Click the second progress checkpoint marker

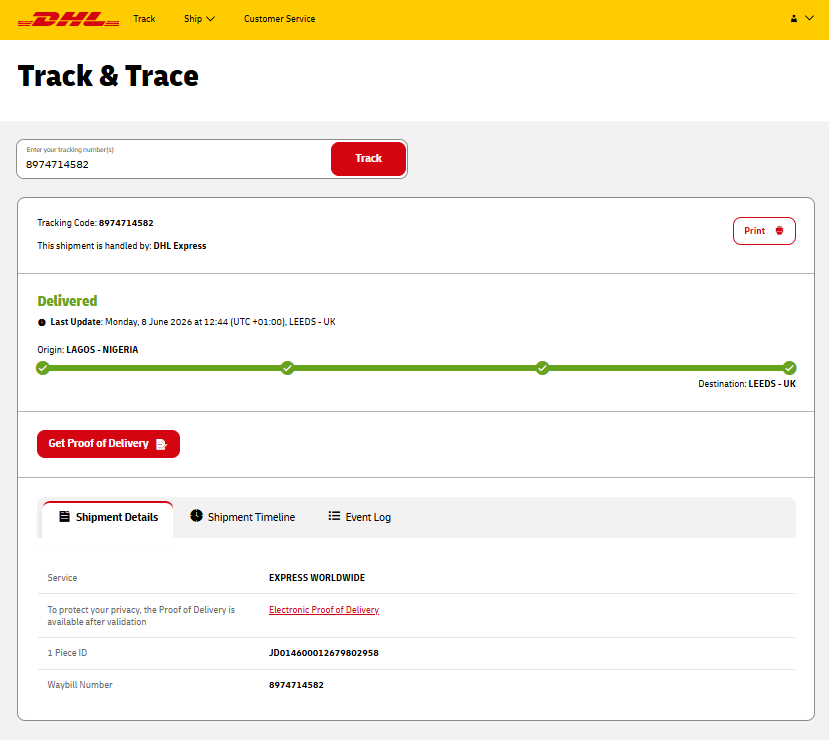(x=288, y=368)
